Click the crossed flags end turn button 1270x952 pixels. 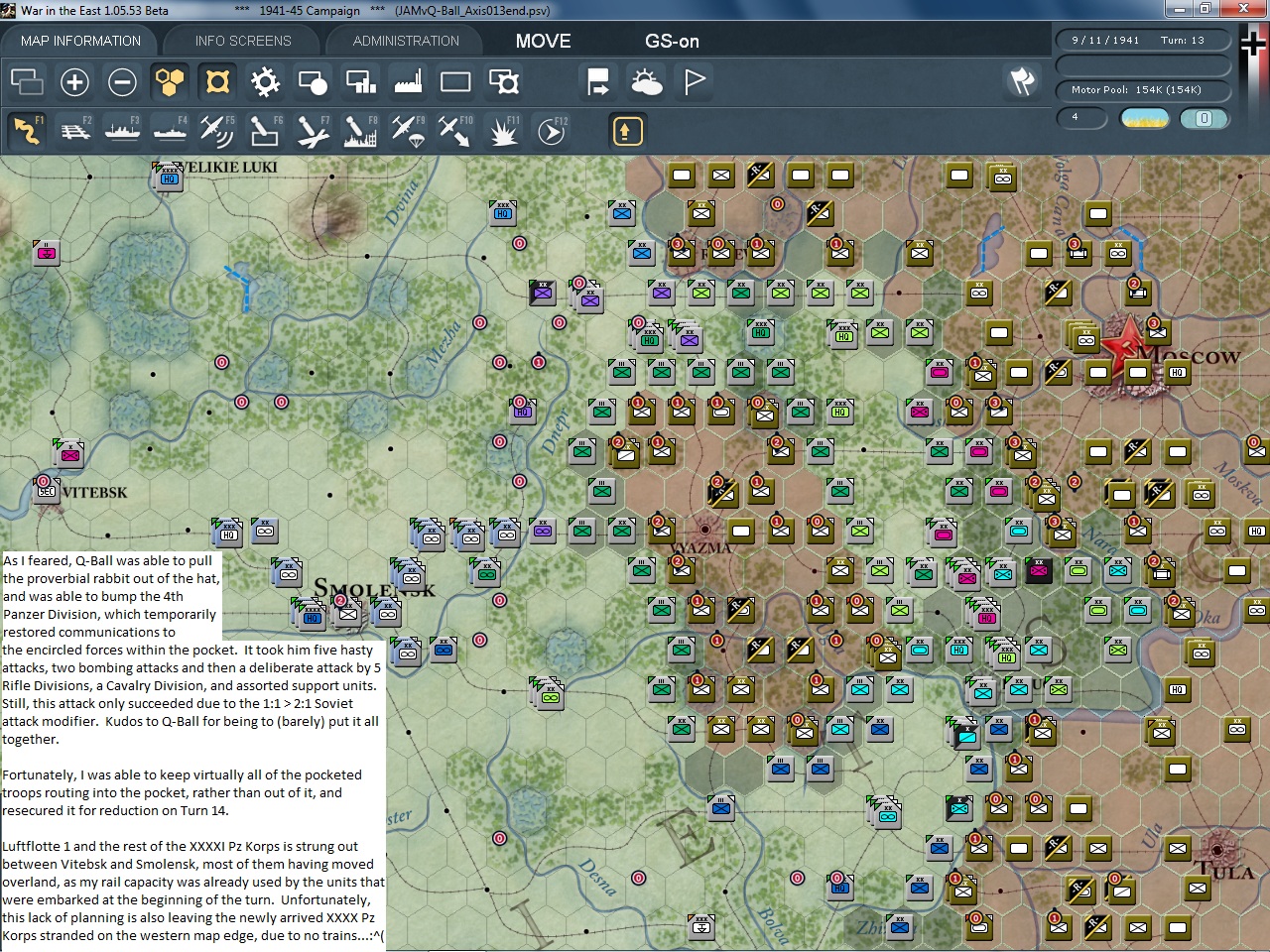click(x=1022, y=81)
